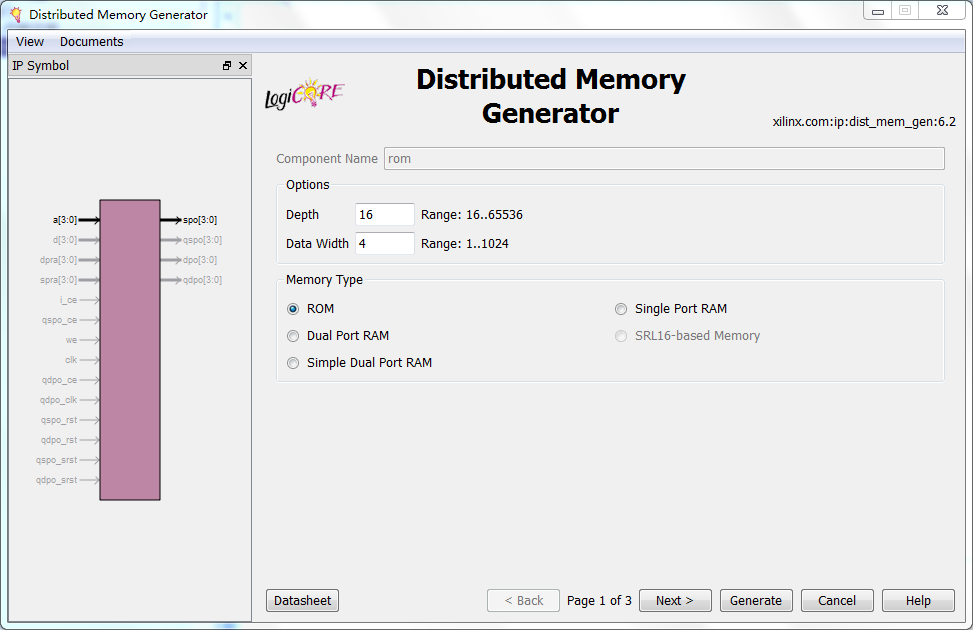973x630 pixels.
Task: Close the IP Symbol panel
Action: (243, 66)
